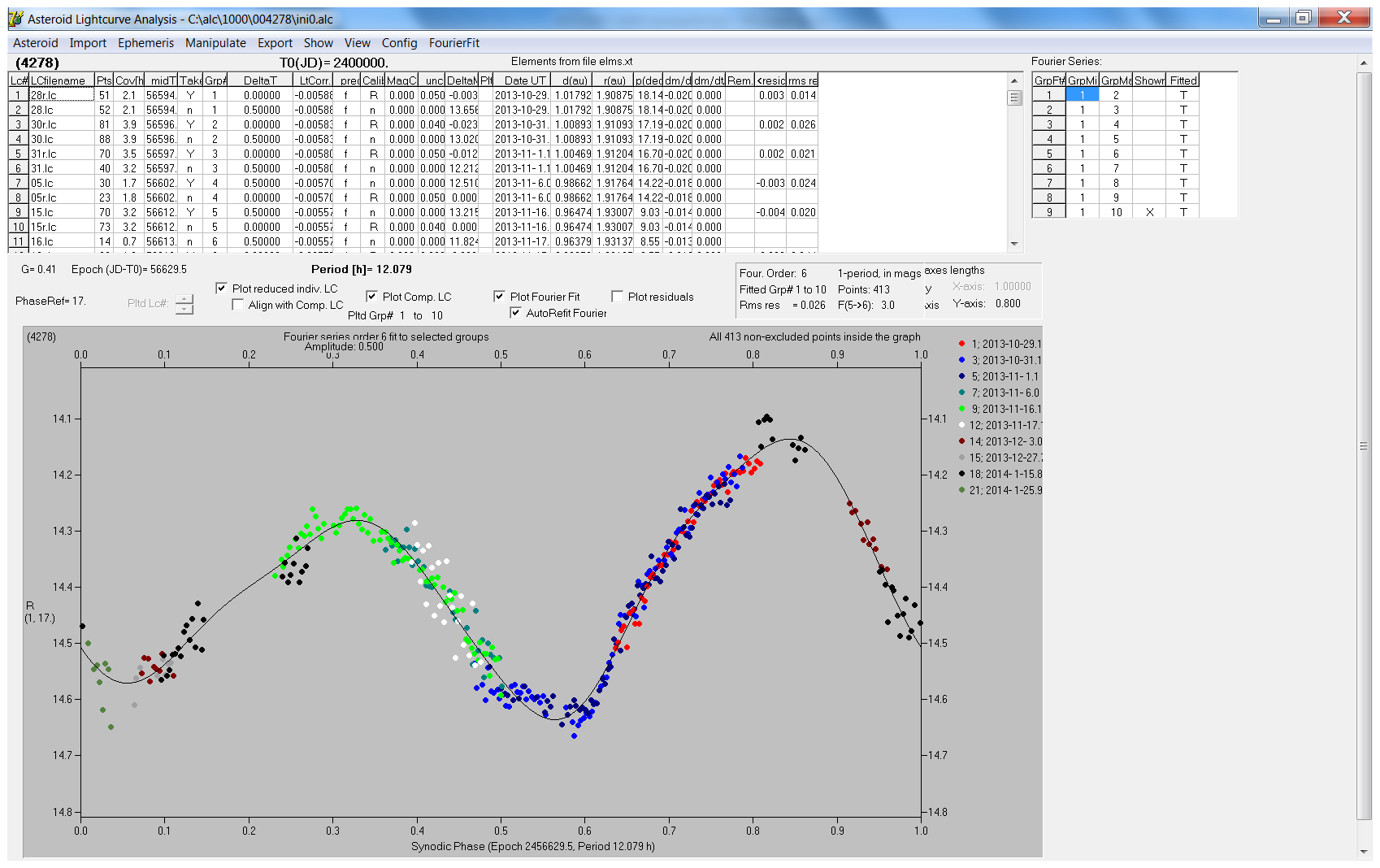Select lightcurve file 15.lc
1380x868 pixels.
(x=62, y=212)
